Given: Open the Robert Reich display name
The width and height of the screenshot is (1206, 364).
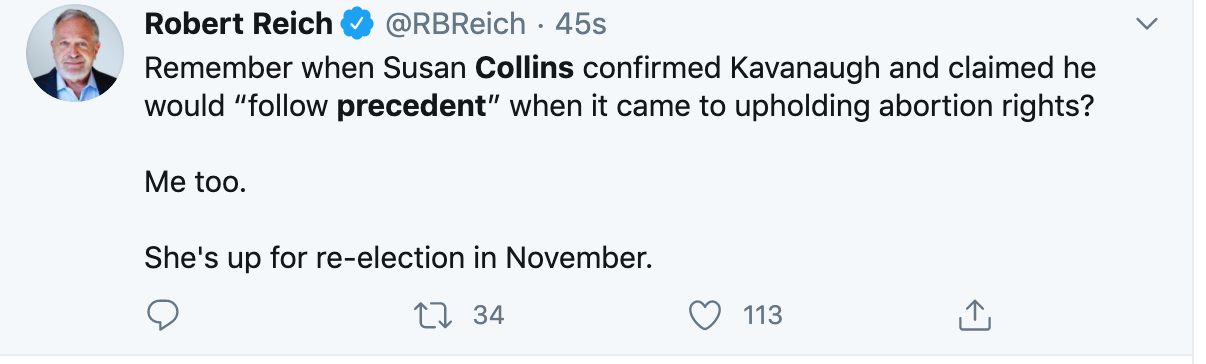Looking at the screenshot, I should point(238,23).
